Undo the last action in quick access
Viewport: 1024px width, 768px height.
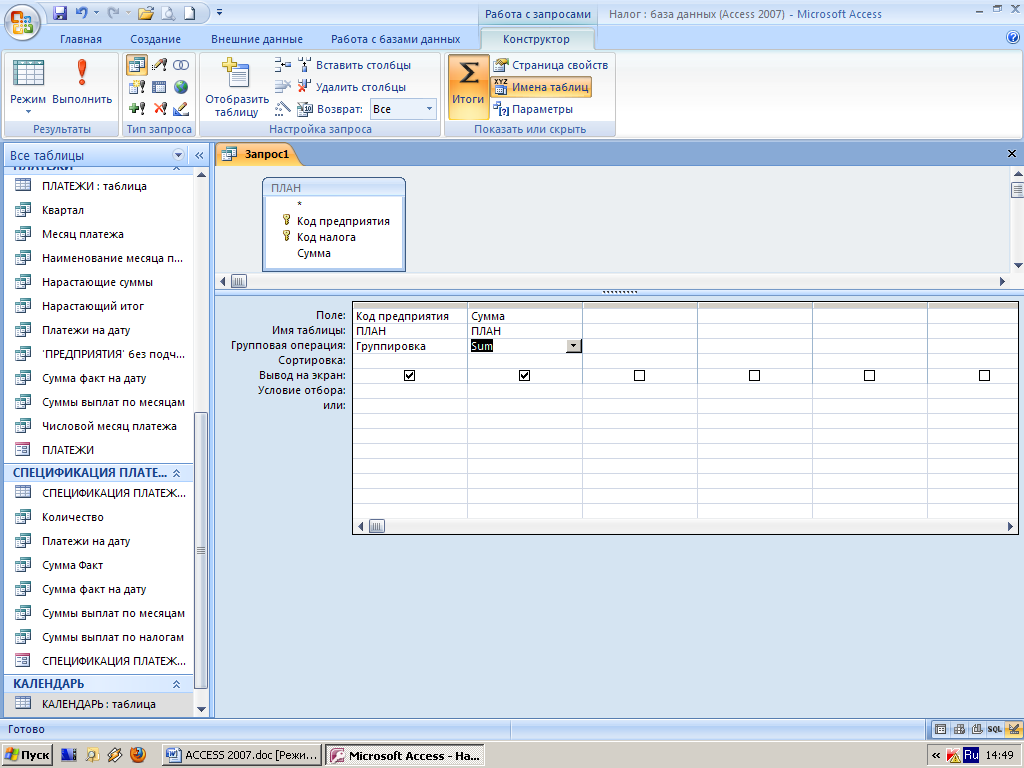(x=82, y=12)
